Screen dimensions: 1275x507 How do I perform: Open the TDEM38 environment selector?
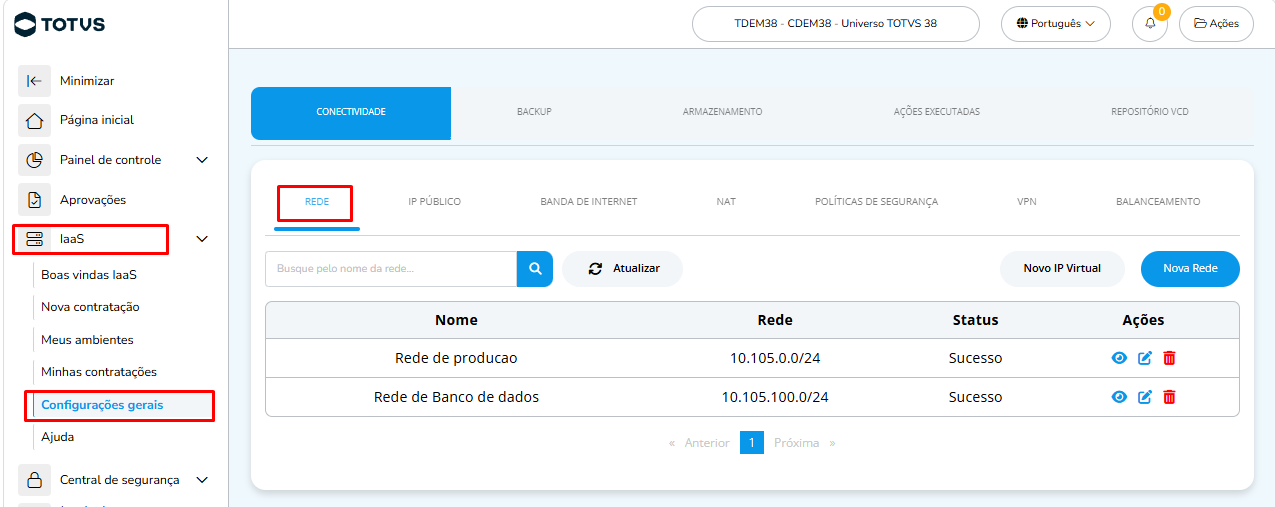coord(836,24)
